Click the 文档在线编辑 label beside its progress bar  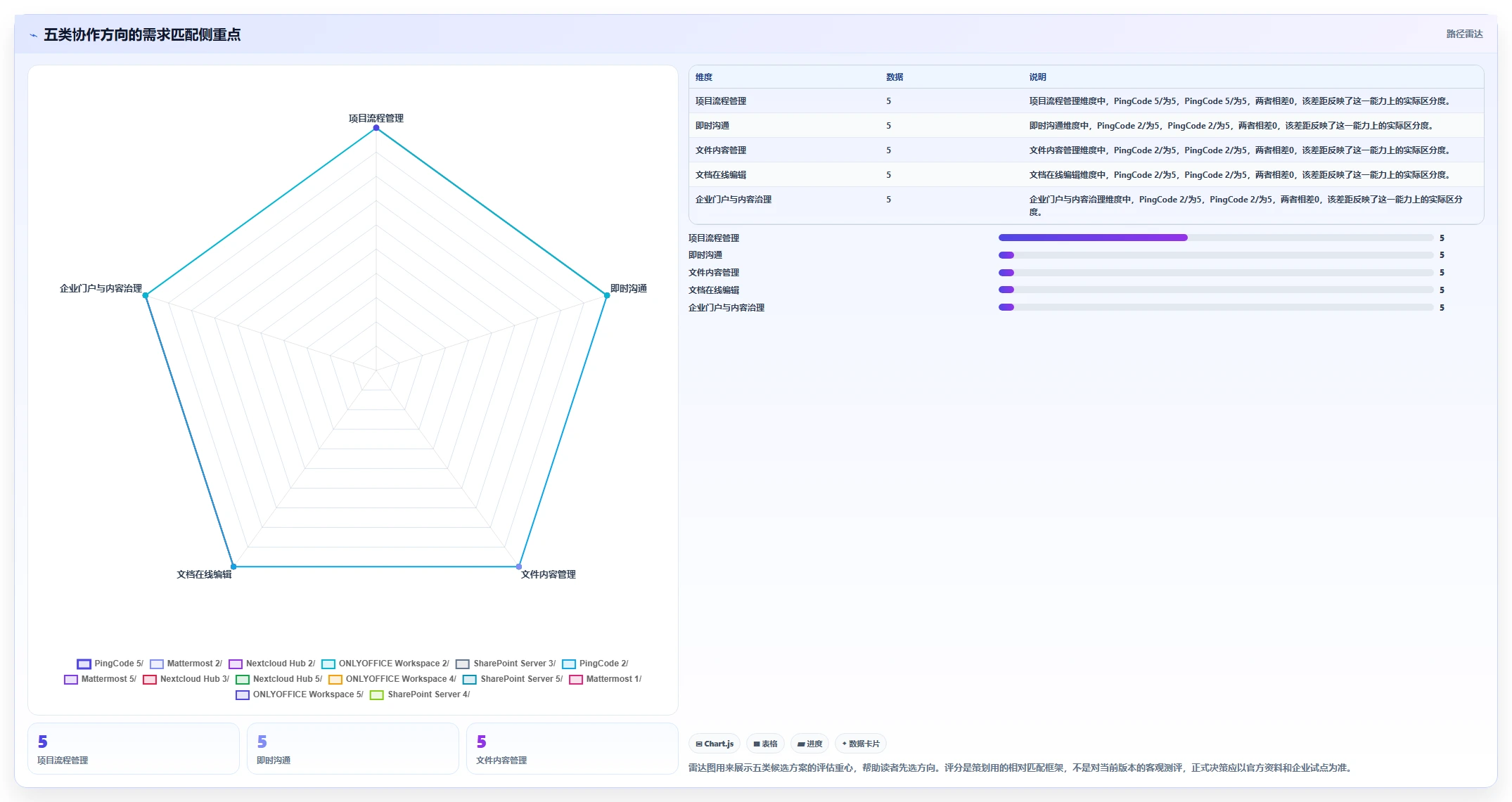[x=714, y=290]
